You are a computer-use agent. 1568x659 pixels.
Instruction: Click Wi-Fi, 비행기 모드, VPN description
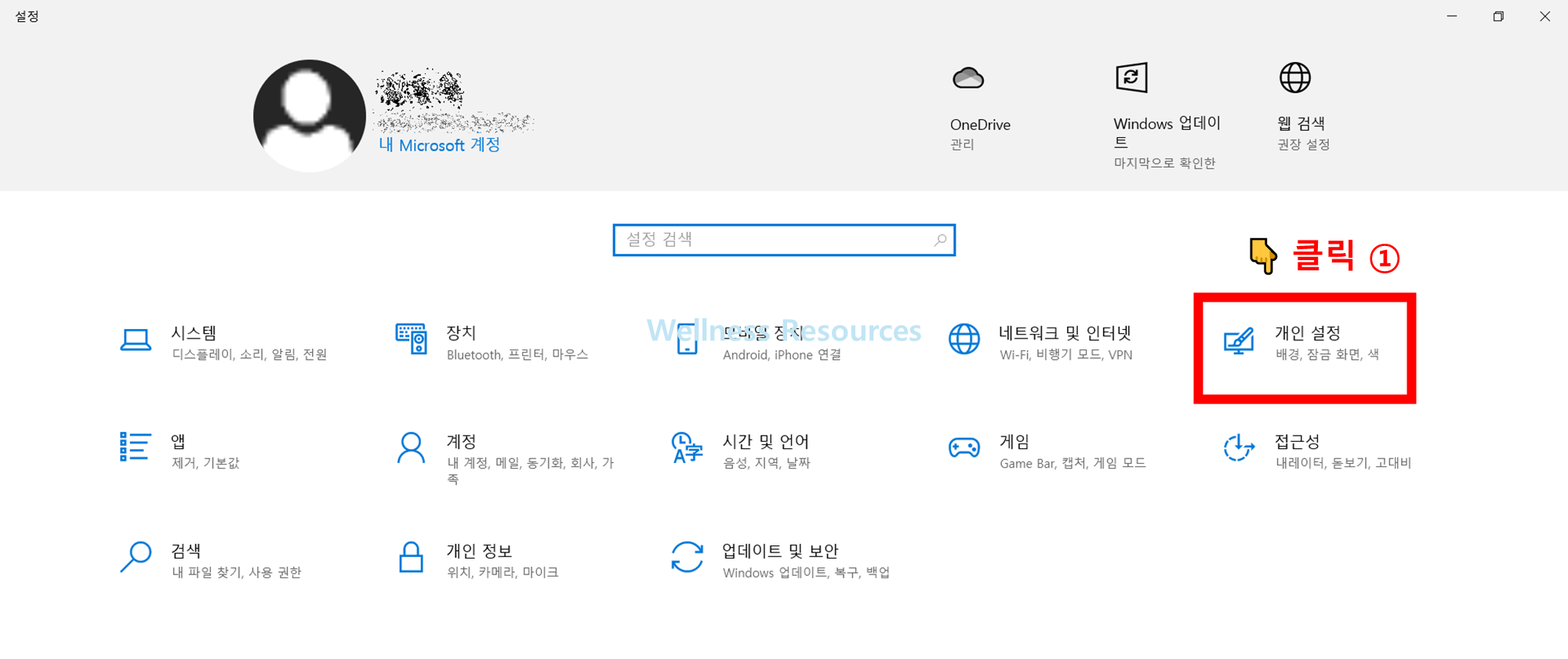1066,355
